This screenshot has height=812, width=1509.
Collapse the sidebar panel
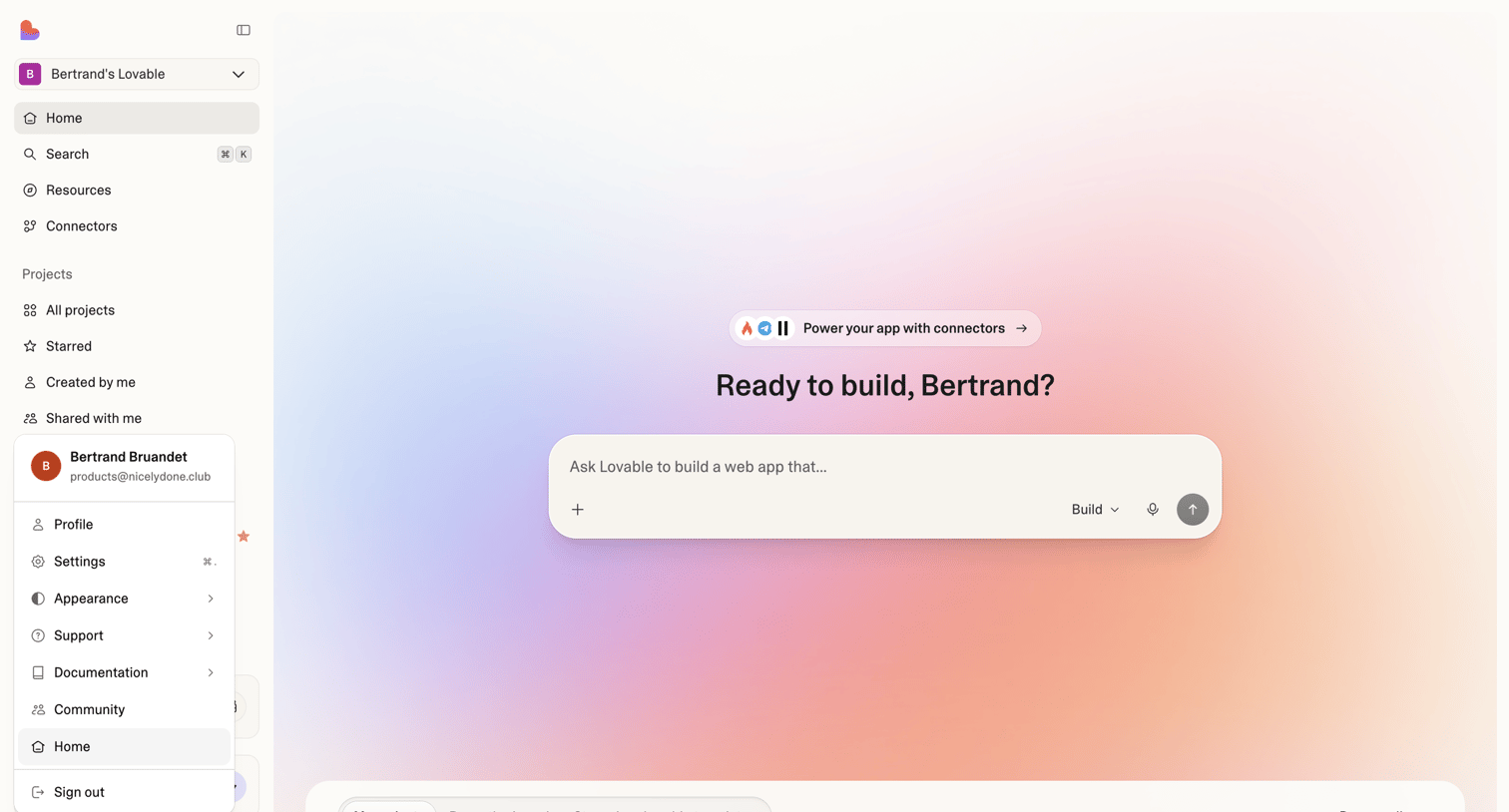click(244, 30)
